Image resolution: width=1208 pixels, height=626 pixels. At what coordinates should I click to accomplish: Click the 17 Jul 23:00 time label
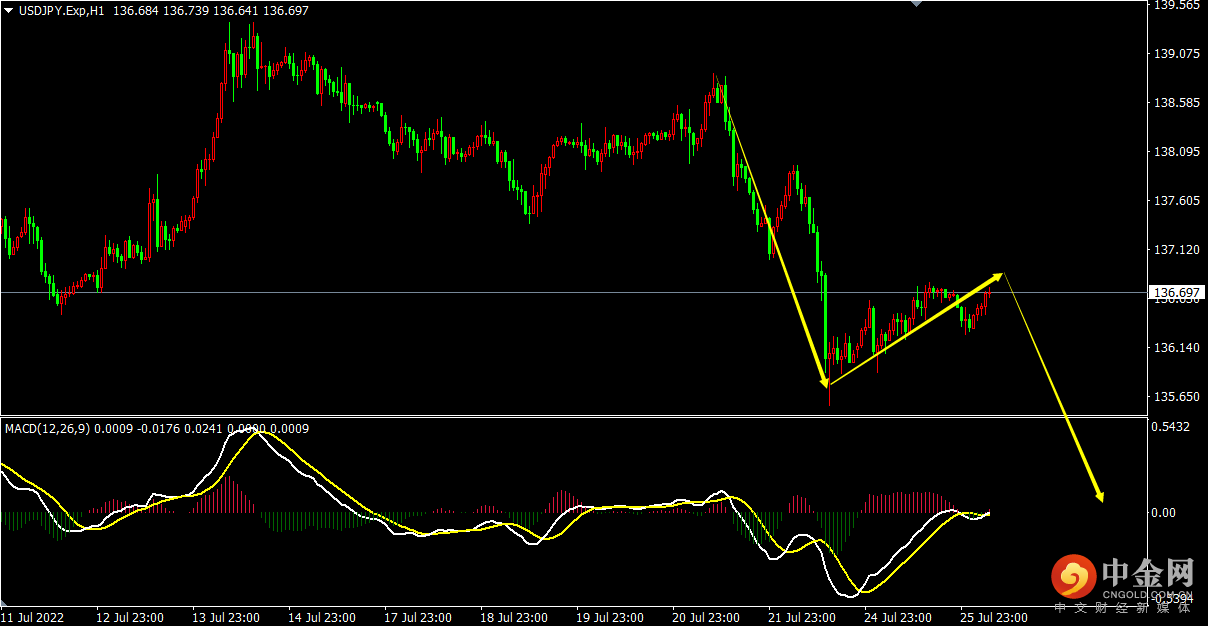(418, 617)
